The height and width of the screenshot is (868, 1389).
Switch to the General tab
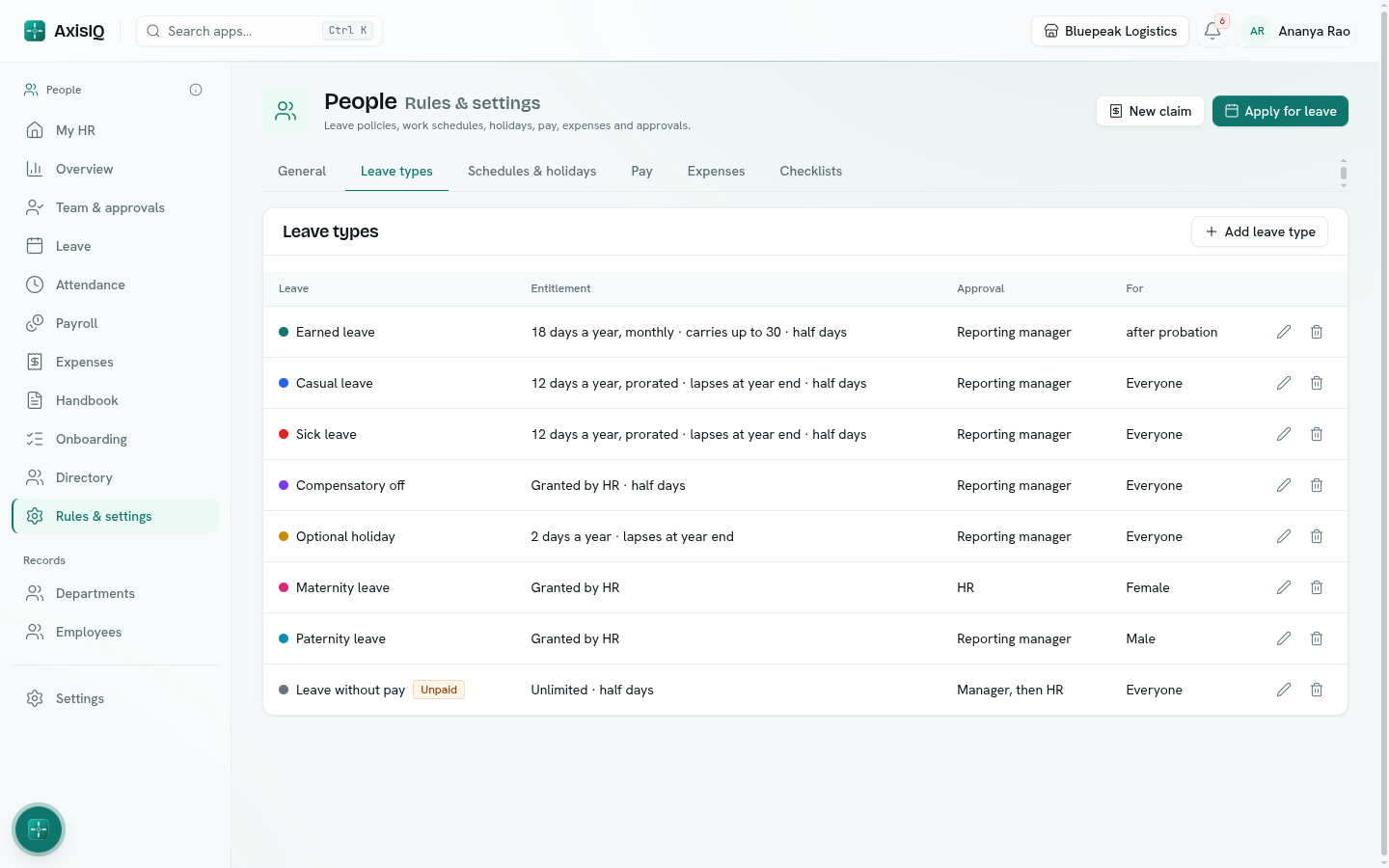click(302, 171)
